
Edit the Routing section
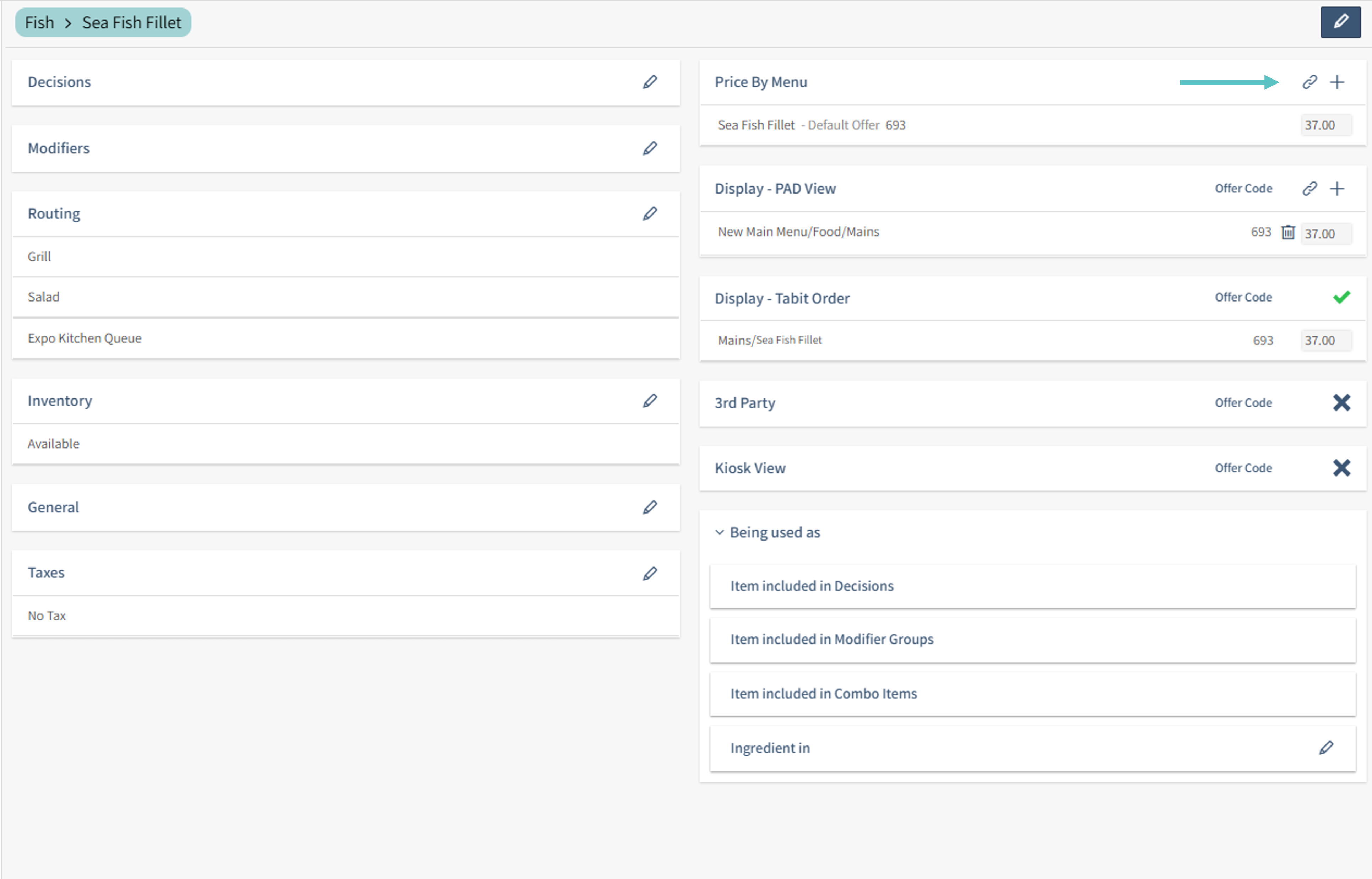pos(650,213)
